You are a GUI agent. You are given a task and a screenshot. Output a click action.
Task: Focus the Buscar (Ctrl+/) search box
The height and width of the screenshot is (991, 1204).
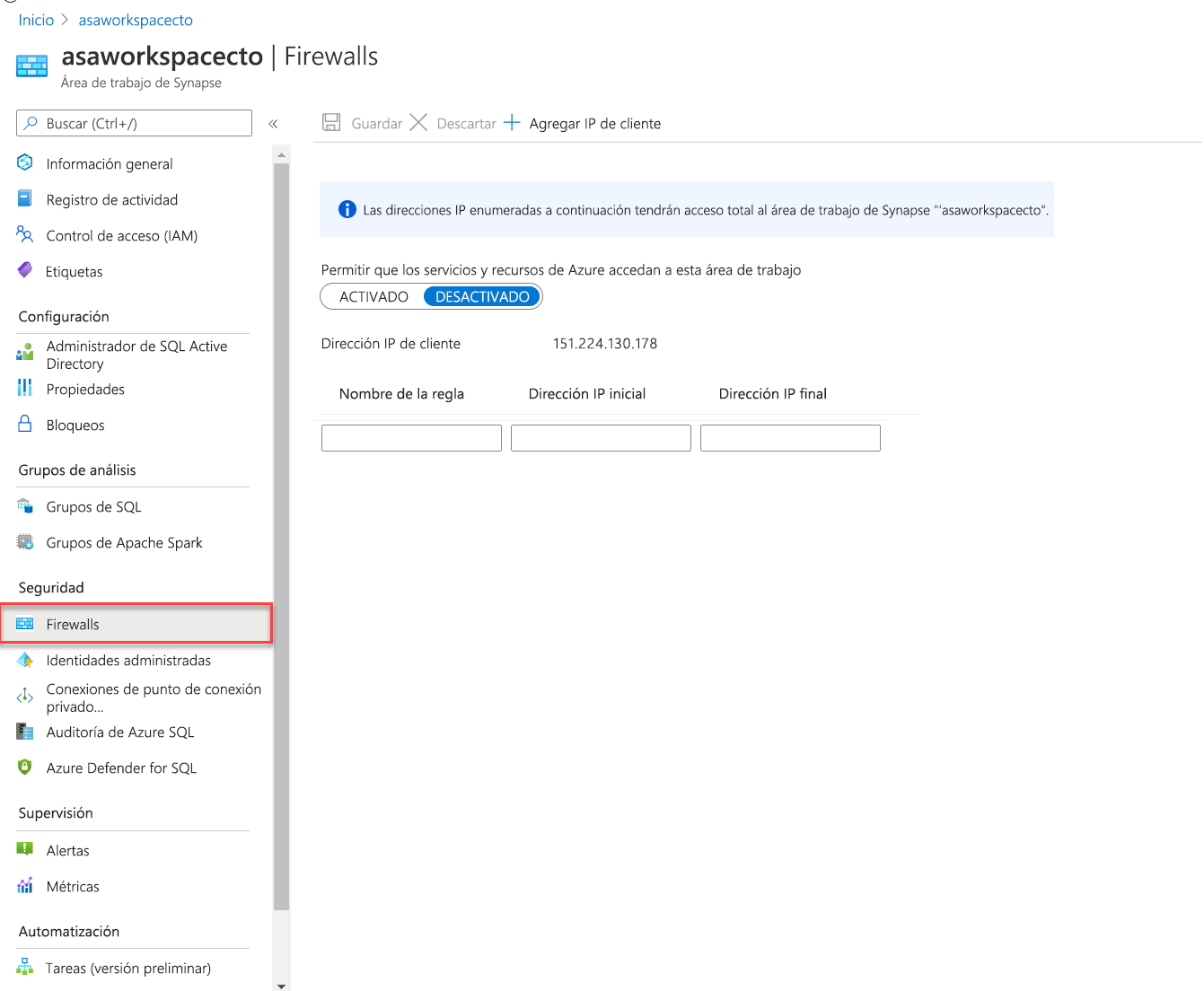point(134,123)
